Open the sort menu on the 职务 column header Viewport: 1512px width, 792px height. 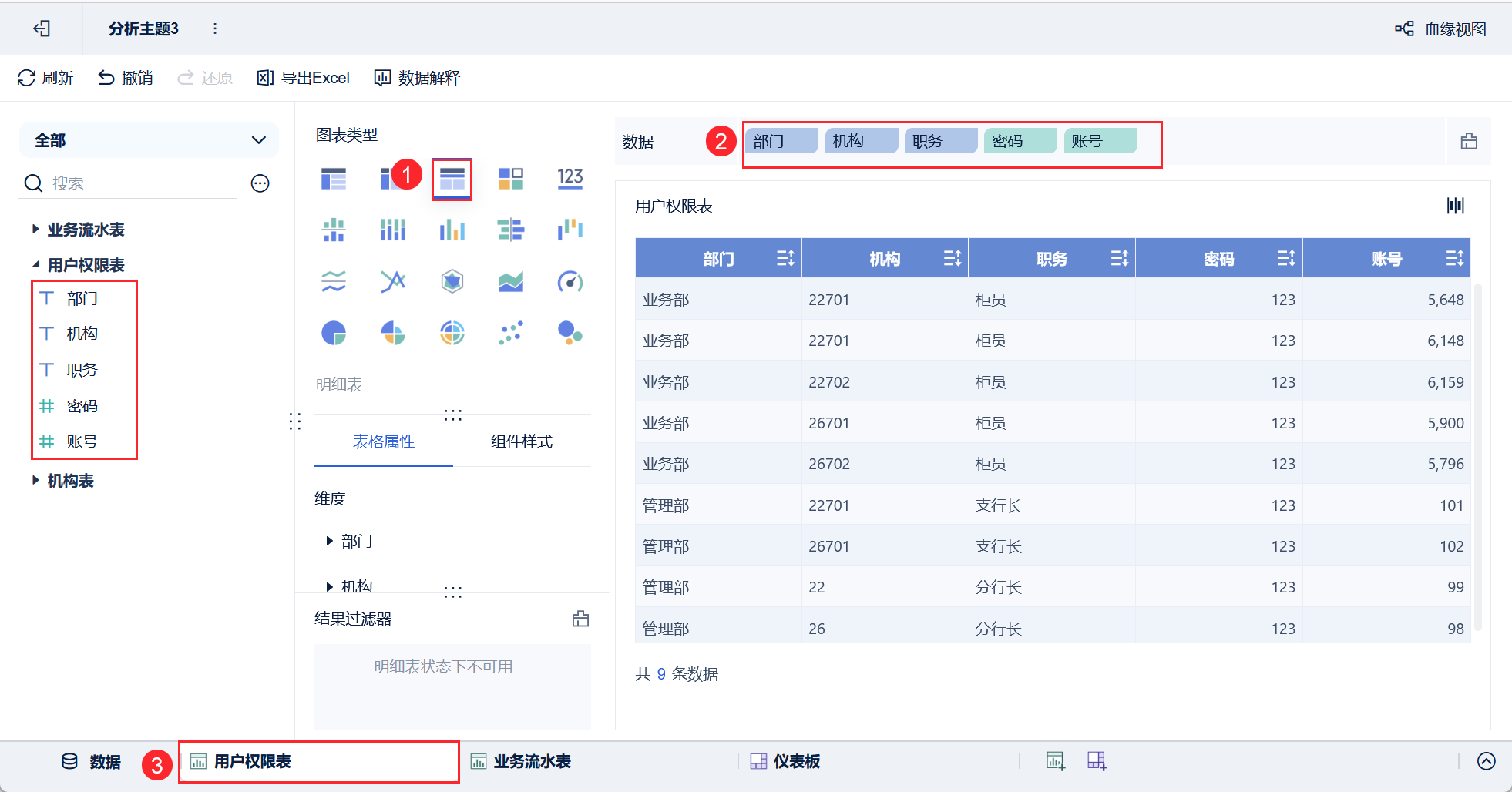[x=1120, y=258]
